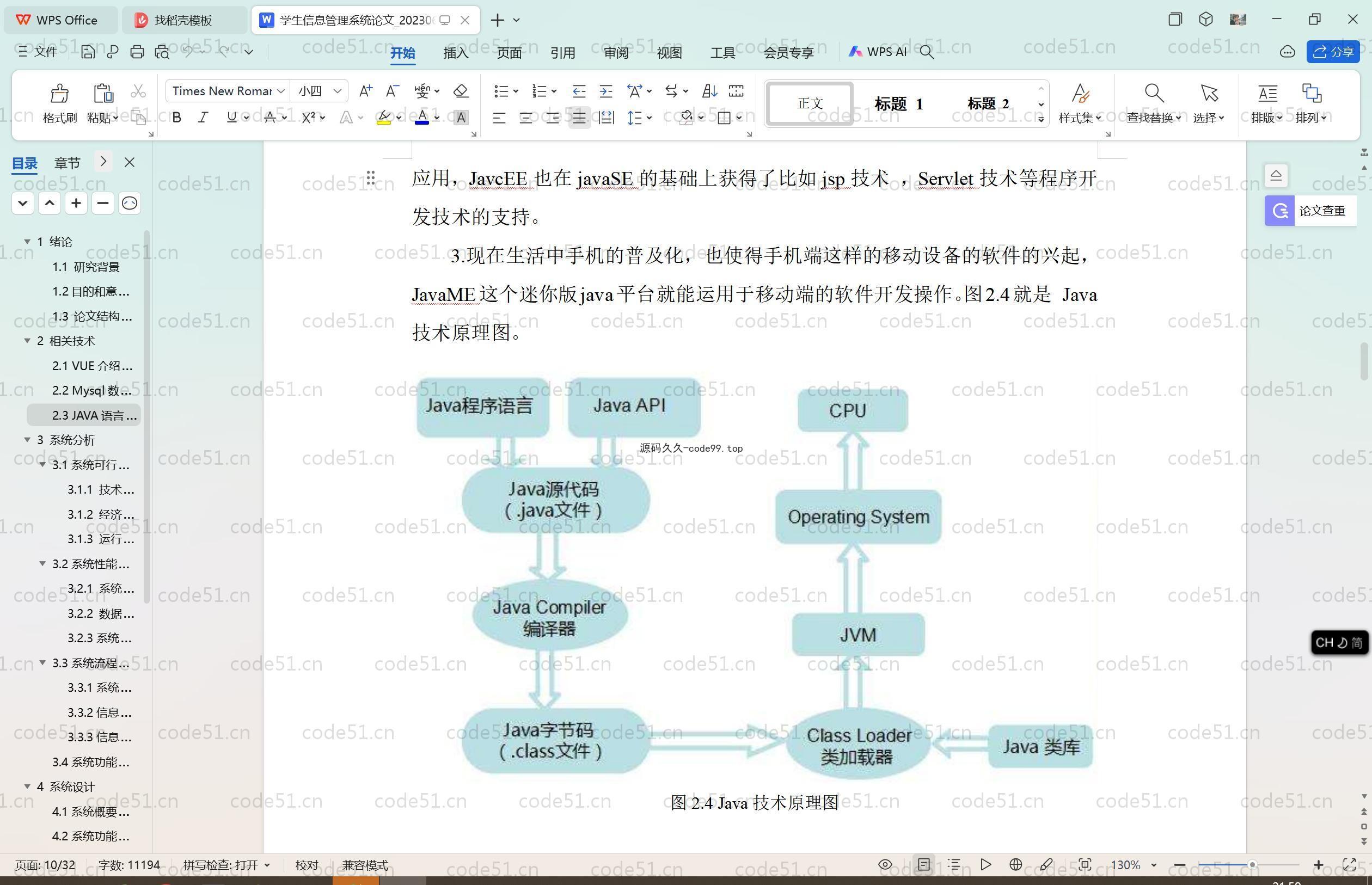Open the Page (页面) ribbon tab
1372x885 pixels.
pos(509,53)
